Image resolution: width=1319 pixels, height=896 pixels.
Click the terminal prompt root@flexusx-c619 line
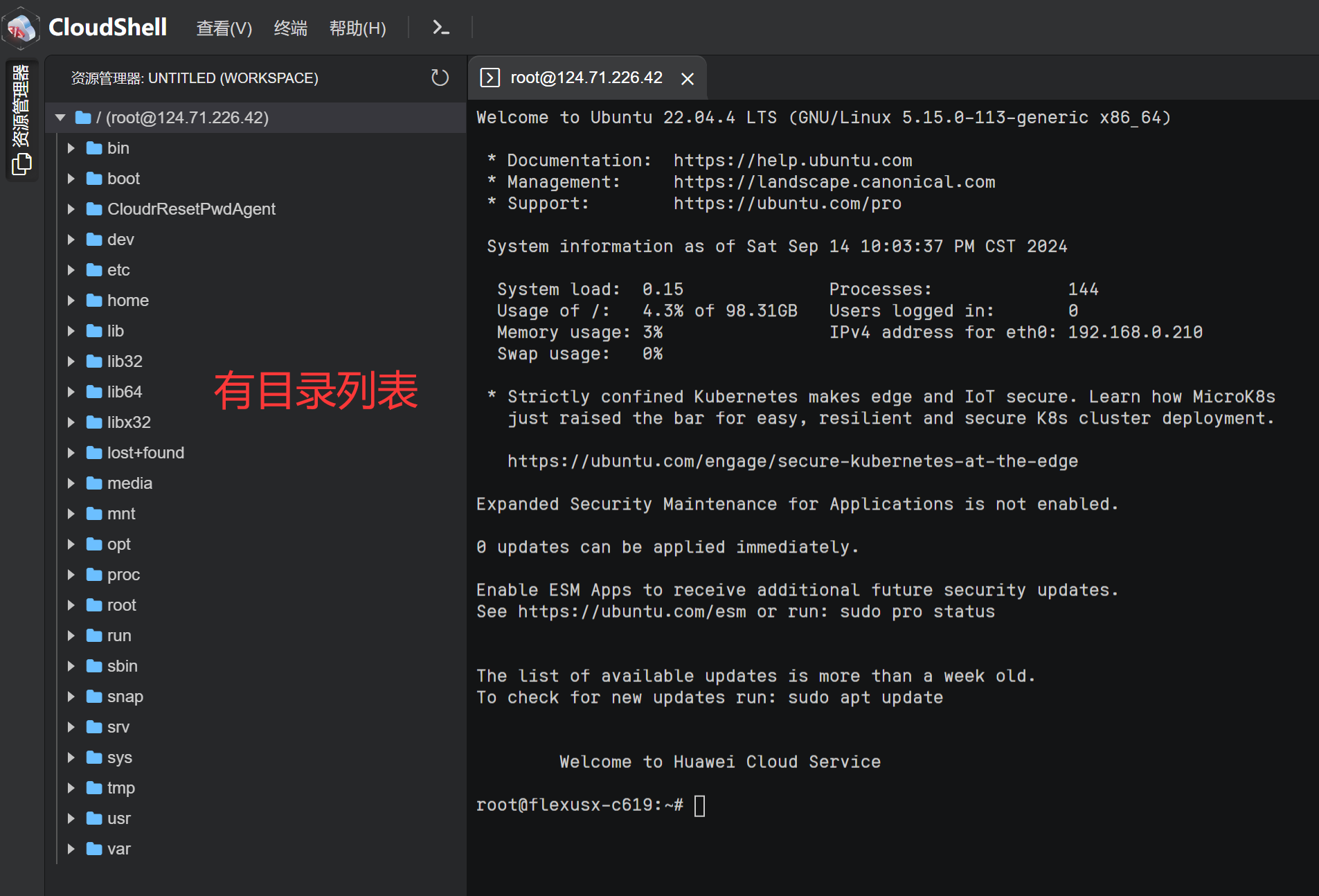(580, 805)
